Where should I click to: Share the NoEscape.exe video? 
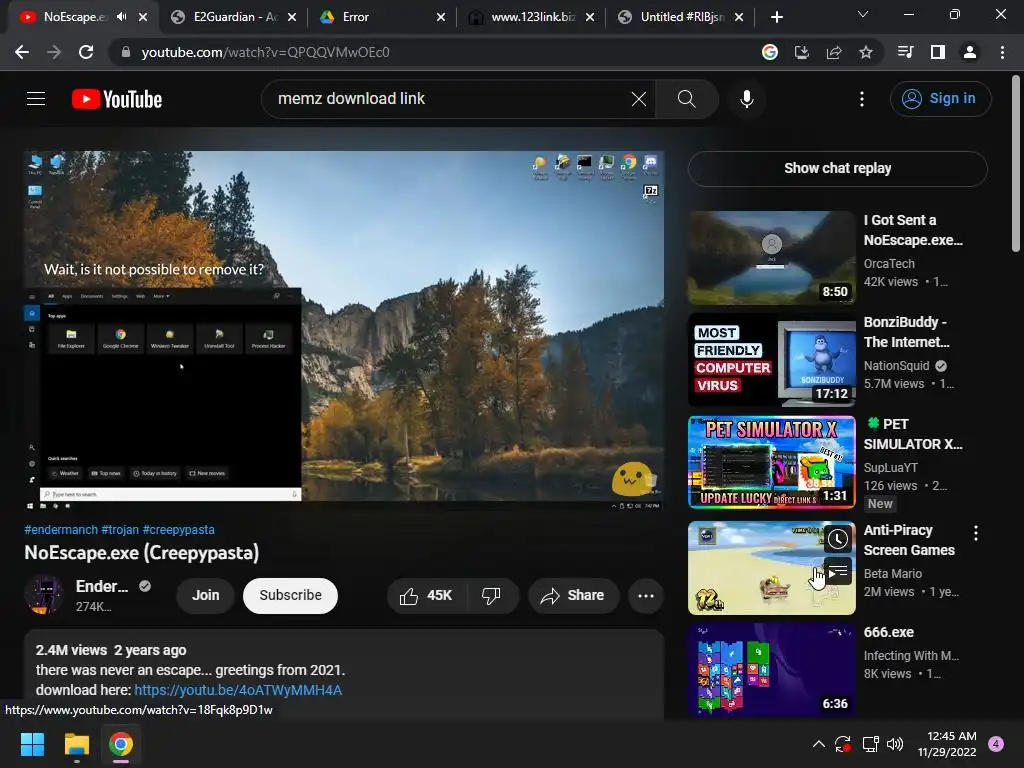[x=573, y=596]
